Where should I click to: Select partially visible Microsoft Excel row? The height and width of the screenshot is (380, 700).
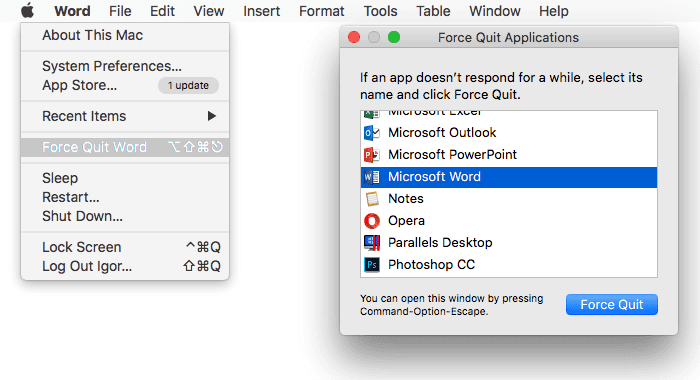509,116
